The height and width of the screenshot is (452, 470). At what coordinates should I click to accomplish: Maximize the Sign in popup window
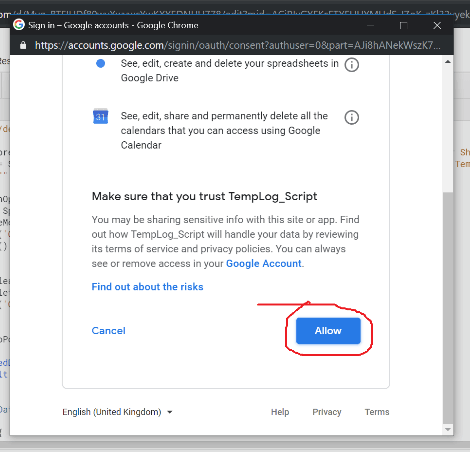point(404,25)
